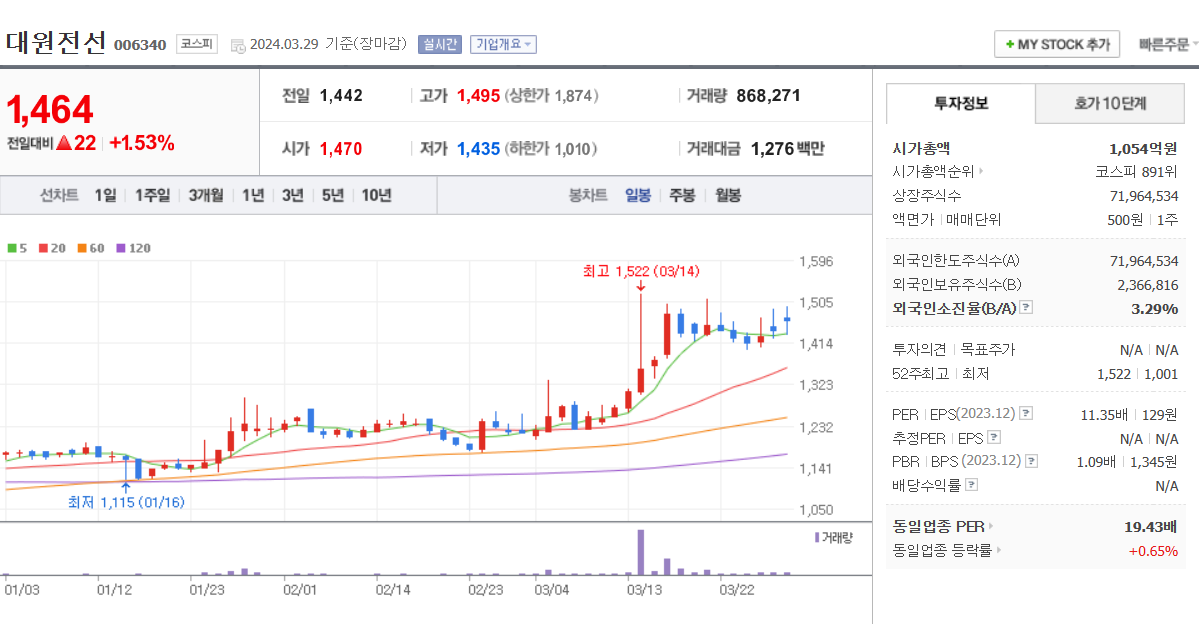1201x624 pixels.
Task: Click the 대원전선 stock name
Action: click(56, 42)
